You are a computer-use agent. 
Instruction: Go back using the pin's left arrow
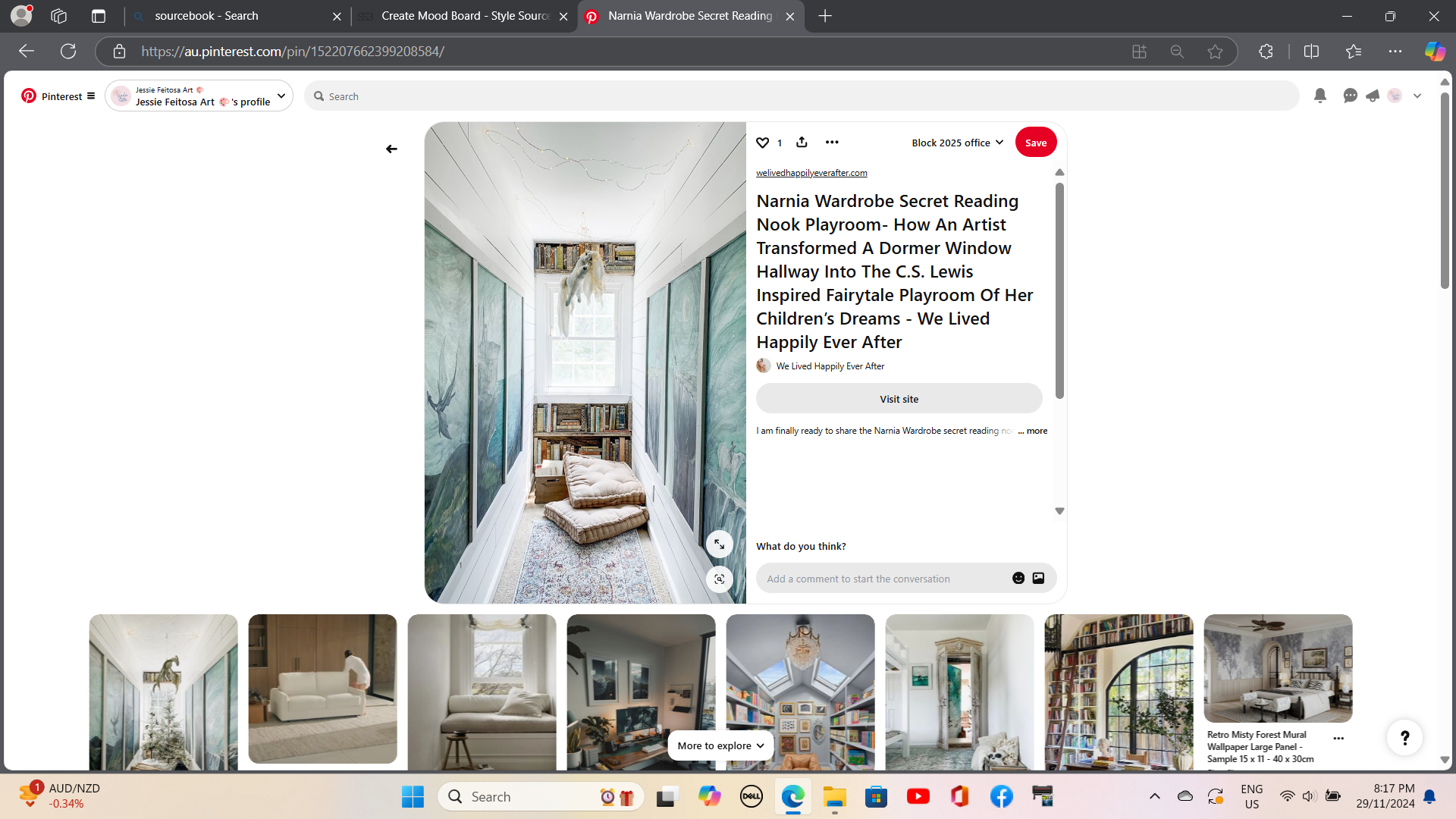(x=391, y=149)
